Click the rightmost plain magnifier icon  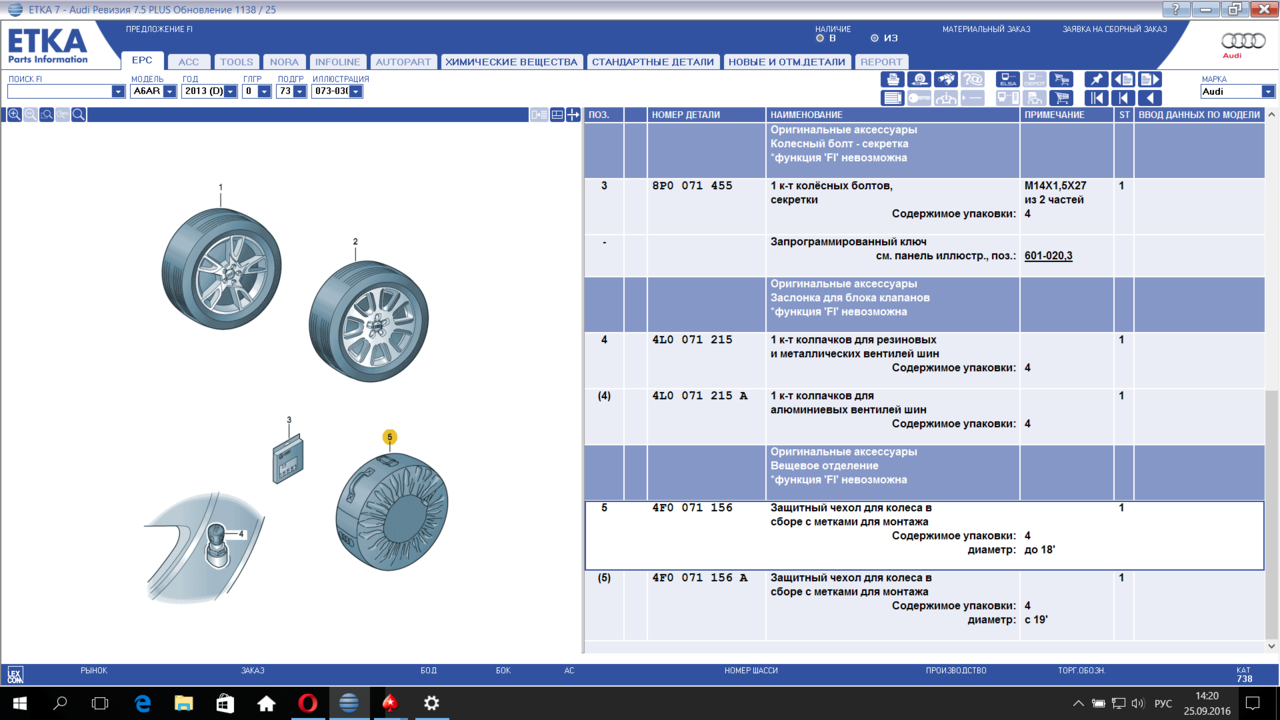tap(78, 115)
